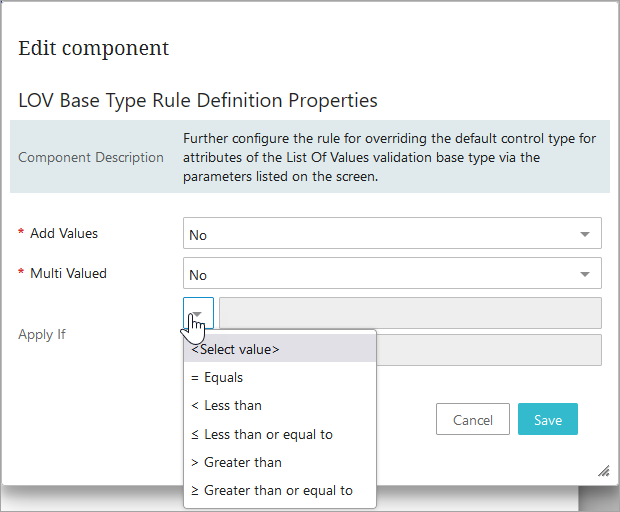
Task: Choose '= Equals' from the list
Action: [x=280, y=378]
